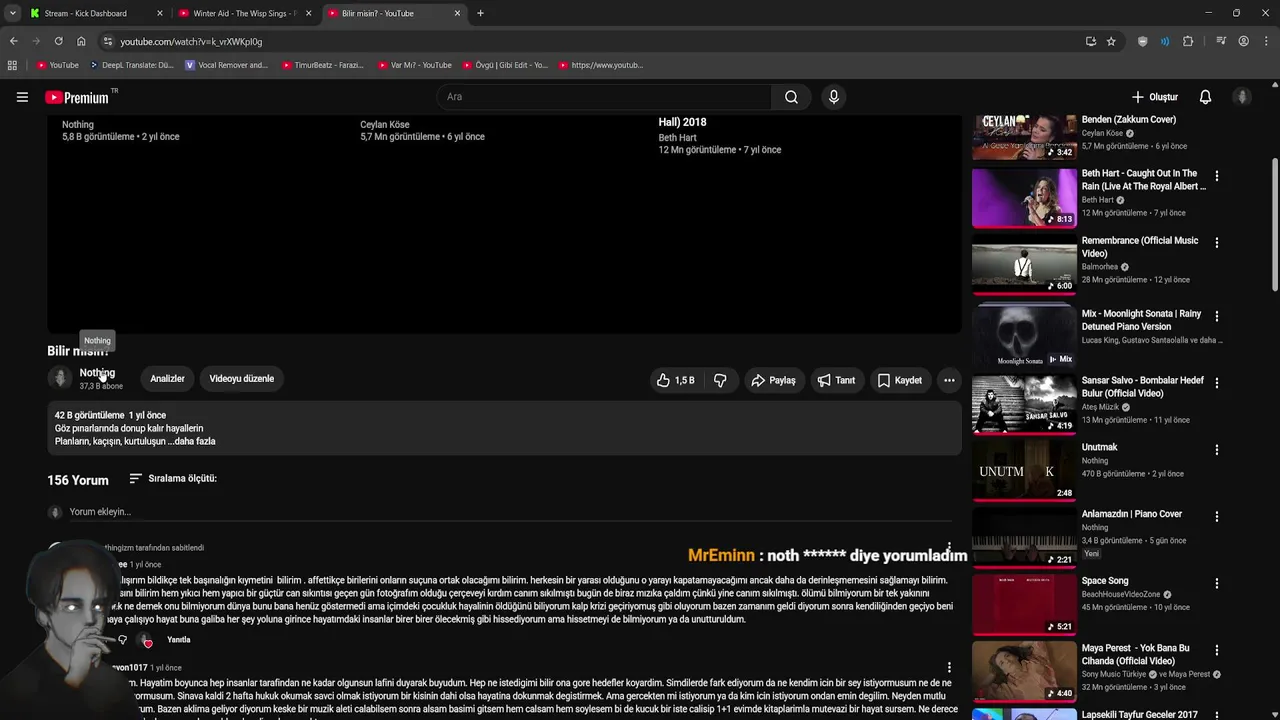1280x720 pixels.
Task: Open options for the Beth Hart video
Action: click(x=1217, y=176)
